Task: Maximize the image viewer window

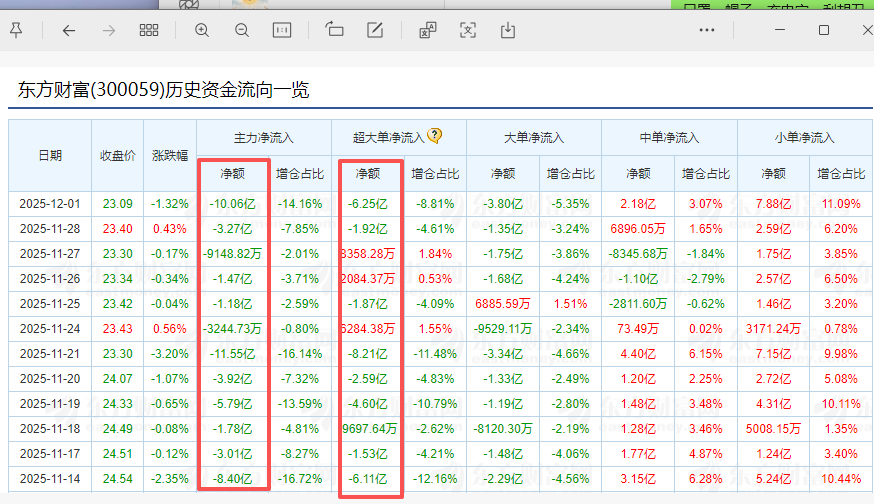Action: click(x=824, y=30)
